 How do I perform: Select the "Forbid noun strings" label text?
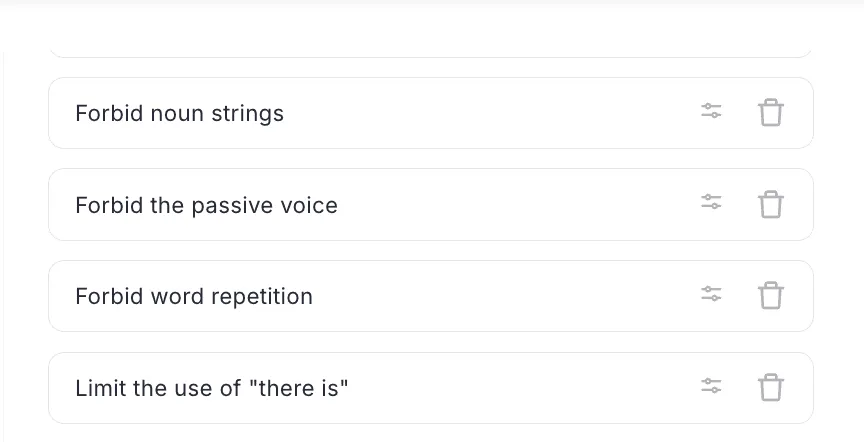point(180,114)
